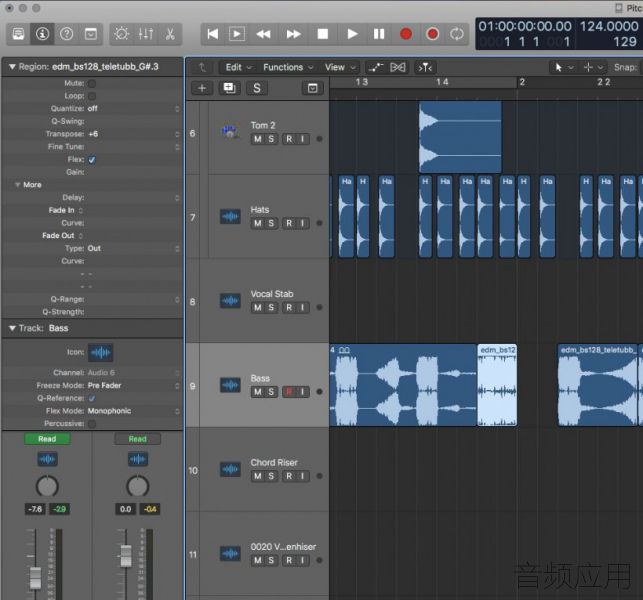Show automation curve button in tracks menu bar
643x600 pixels.
(x=376, y=67)
